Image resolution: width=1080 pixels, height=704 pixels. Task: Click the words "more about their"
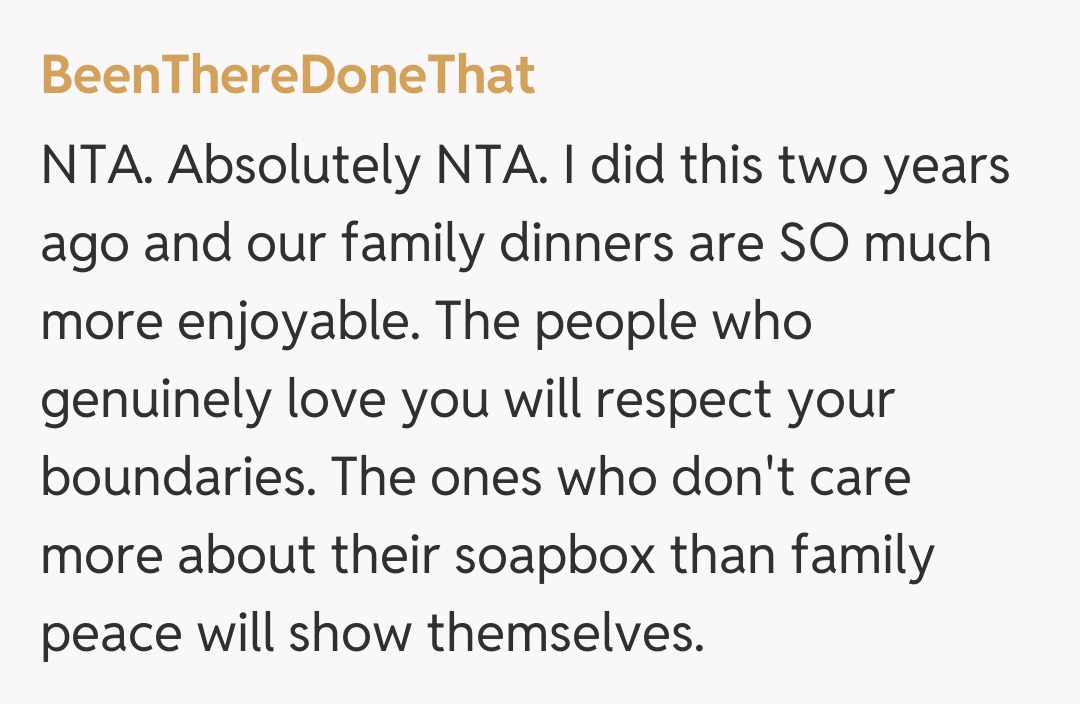(238, 556)
